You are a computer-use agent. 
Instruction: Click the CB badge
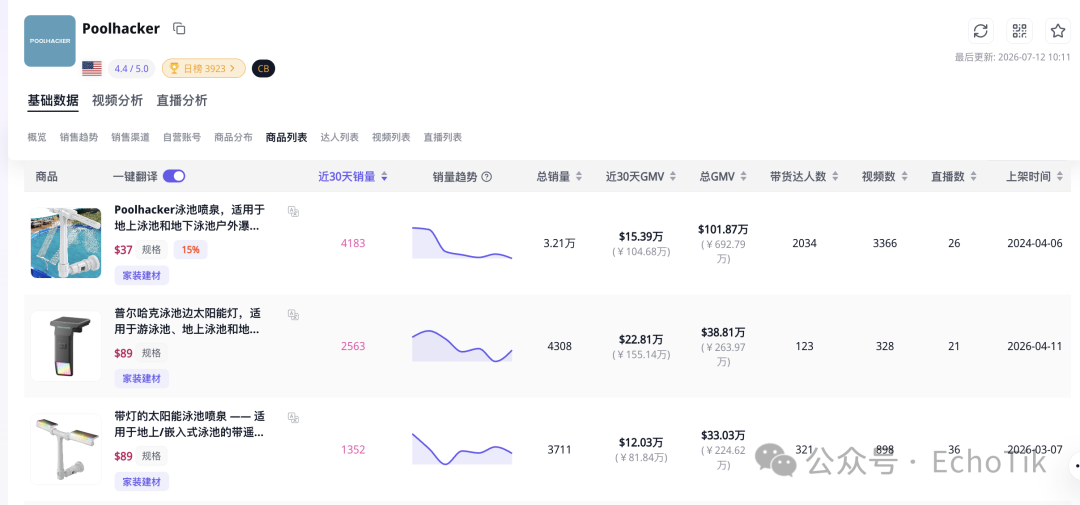[x=263, y=68]
